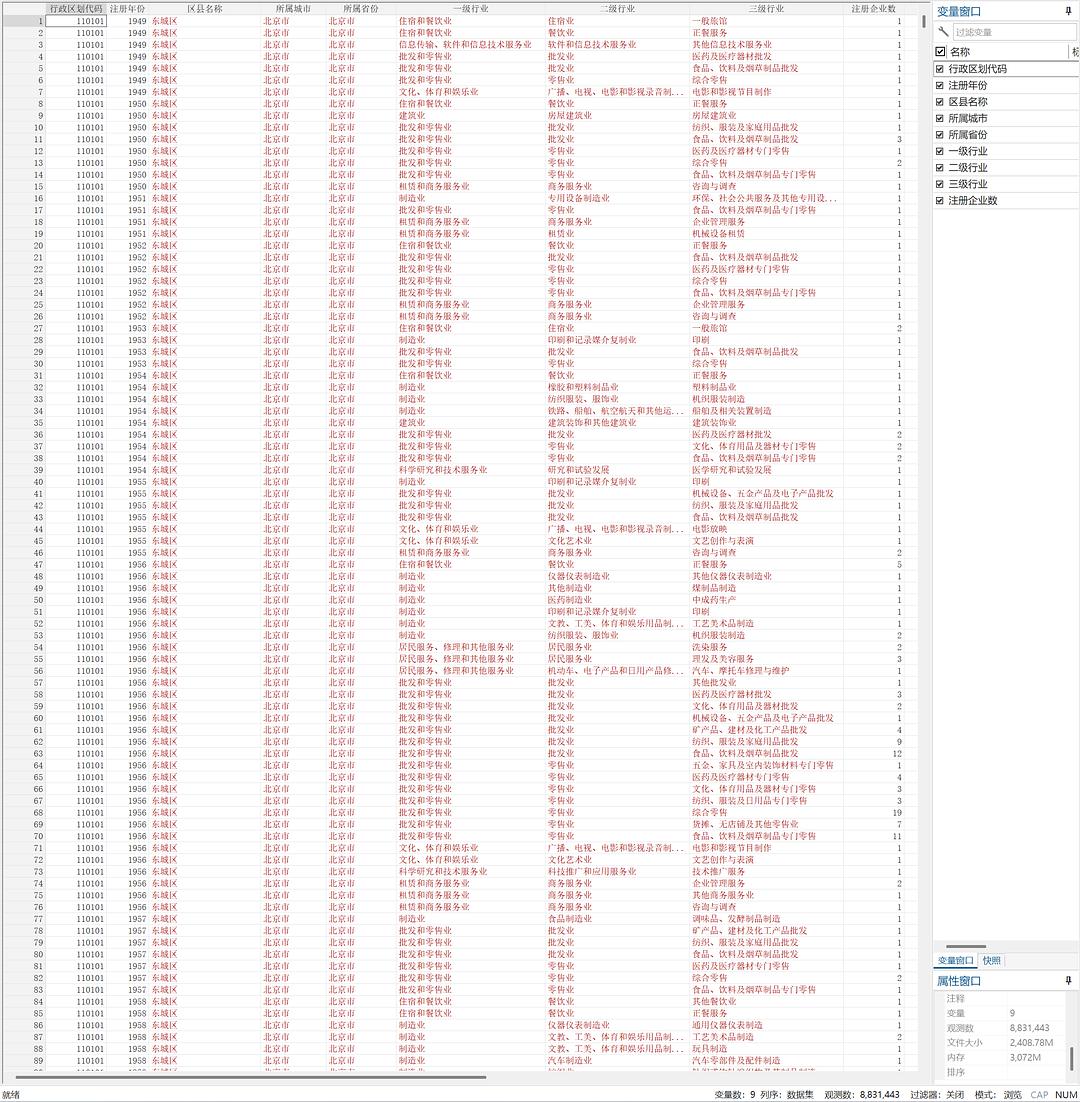Click row number 45 header

click(24, 540)
